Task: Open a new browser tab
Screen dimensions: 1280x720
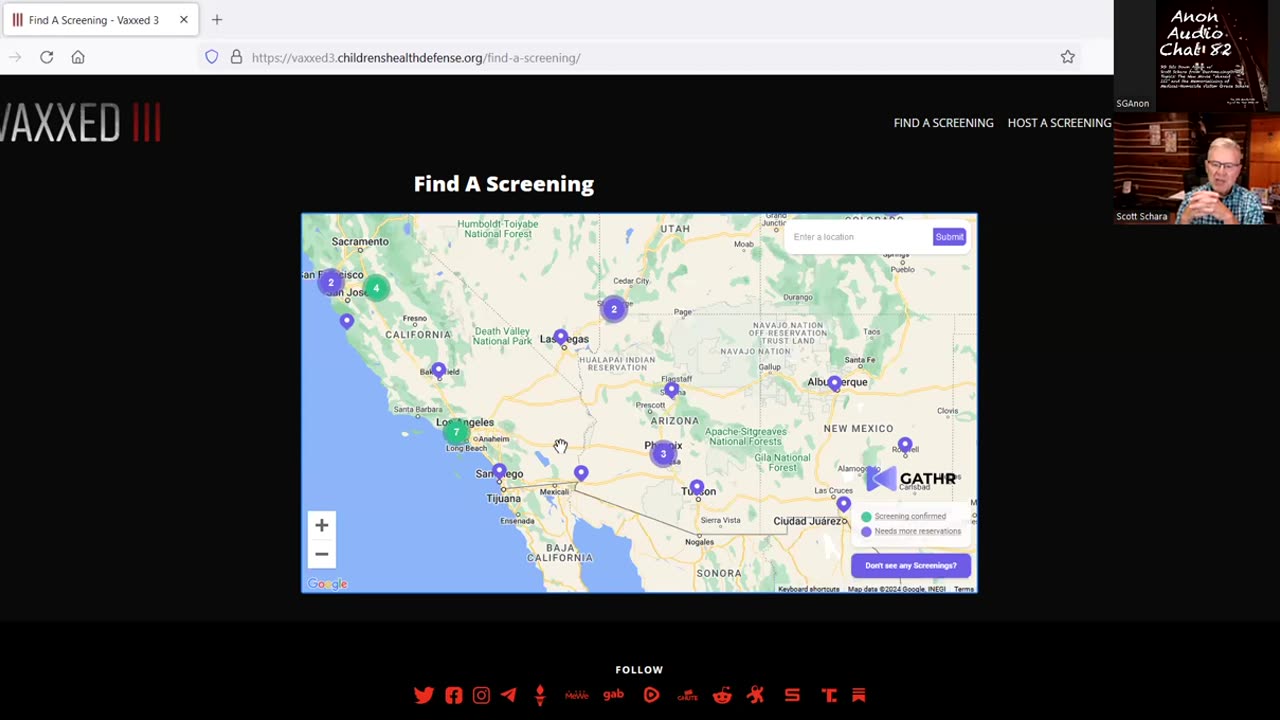Action: click(217, 19)
